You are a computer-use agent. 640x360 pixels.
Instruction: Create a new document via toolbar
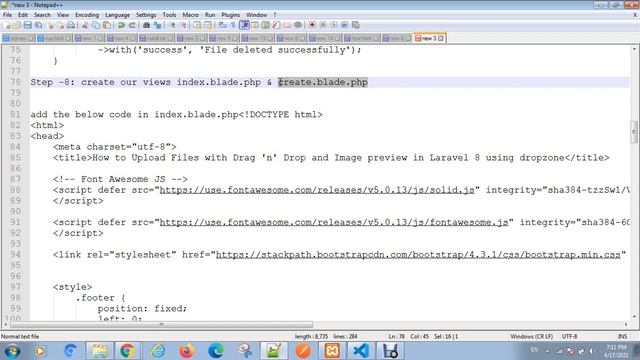pyautogui.click(x=7, y=25)
